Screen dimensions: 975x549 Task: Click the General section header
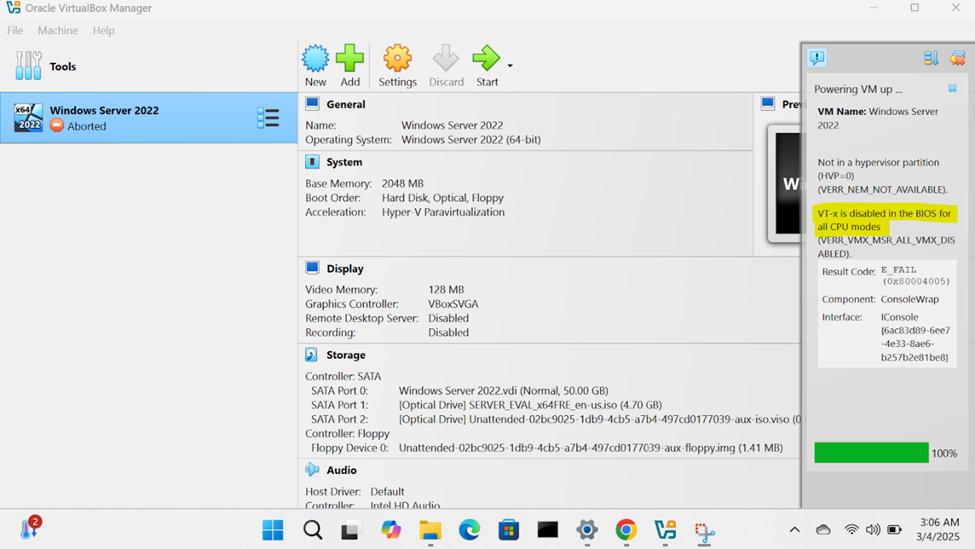(346, 104)
